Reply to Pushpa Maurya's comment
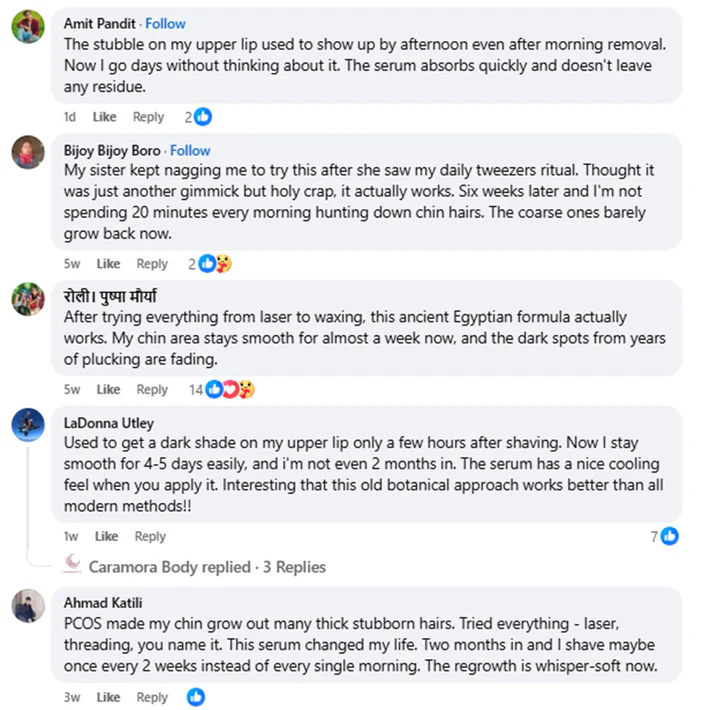Viewport: 710px width, 710px height. [x=152, y=390]
